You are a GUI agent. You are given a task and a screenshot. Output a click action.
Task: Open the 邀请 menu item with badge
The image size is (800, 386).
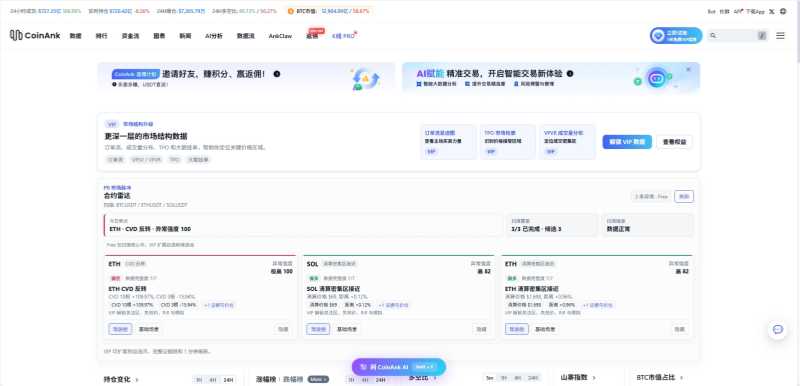(313, 35)
